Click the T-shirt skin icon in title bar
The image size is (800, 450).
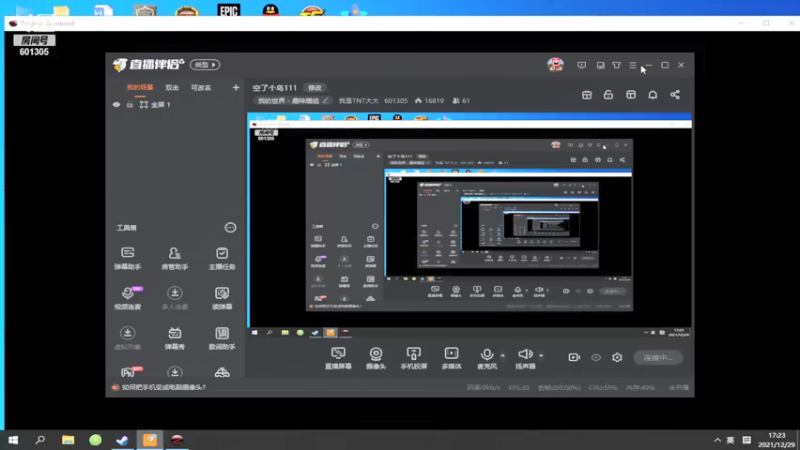click(617, 65)
